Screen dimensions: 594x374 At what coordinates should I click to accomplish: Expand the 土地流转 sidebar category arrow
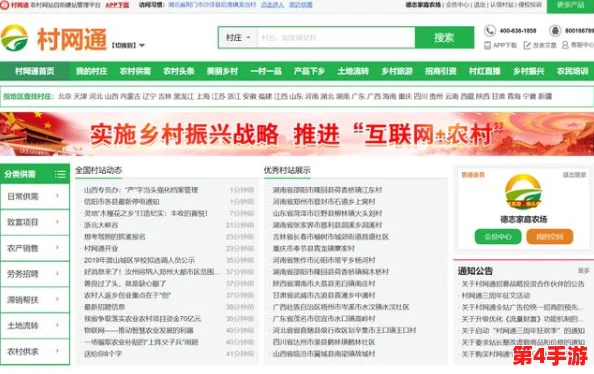(x=58, y=325)
